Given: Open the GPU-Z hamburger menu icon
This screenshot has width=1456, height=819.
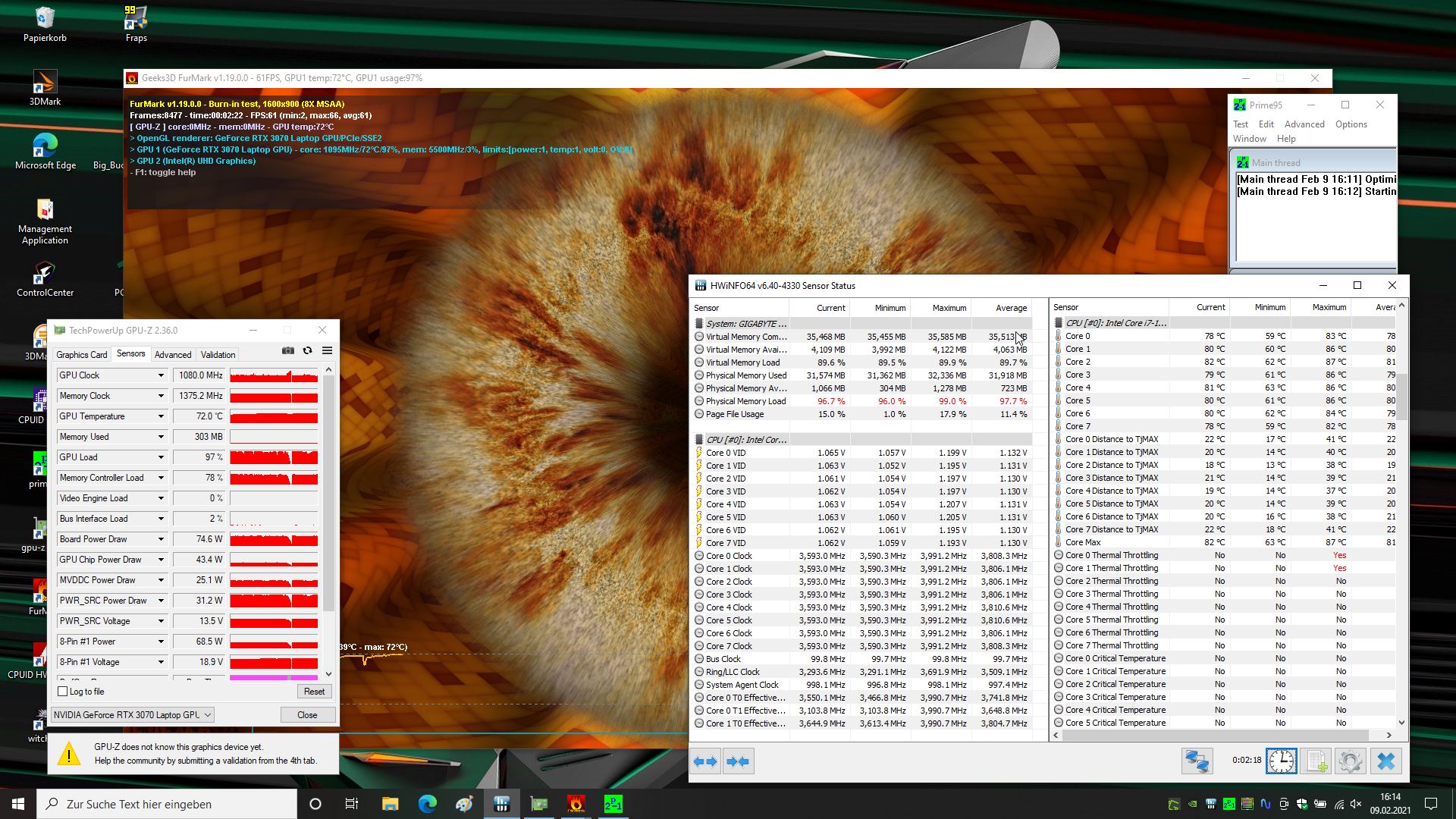Looking at the screenshot, I should tap(327, 350).
